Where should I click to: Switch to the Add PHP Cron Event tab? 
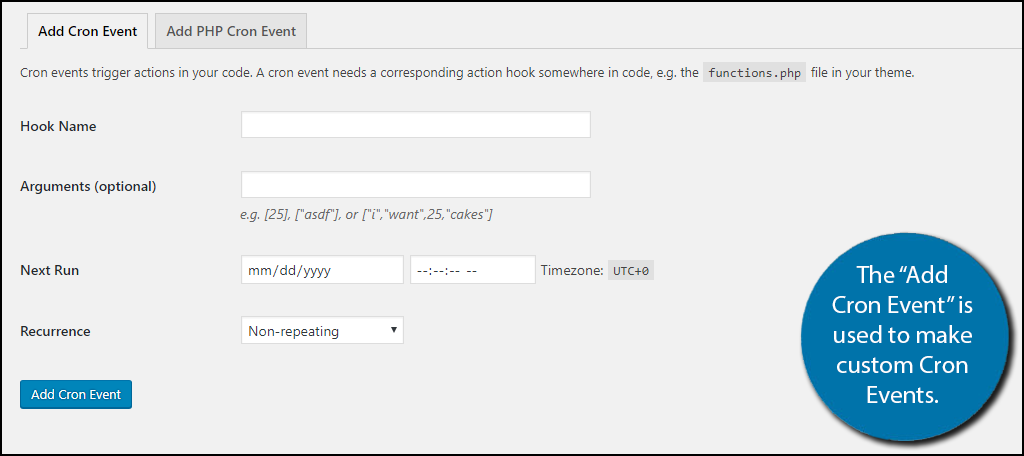(231, 31)
